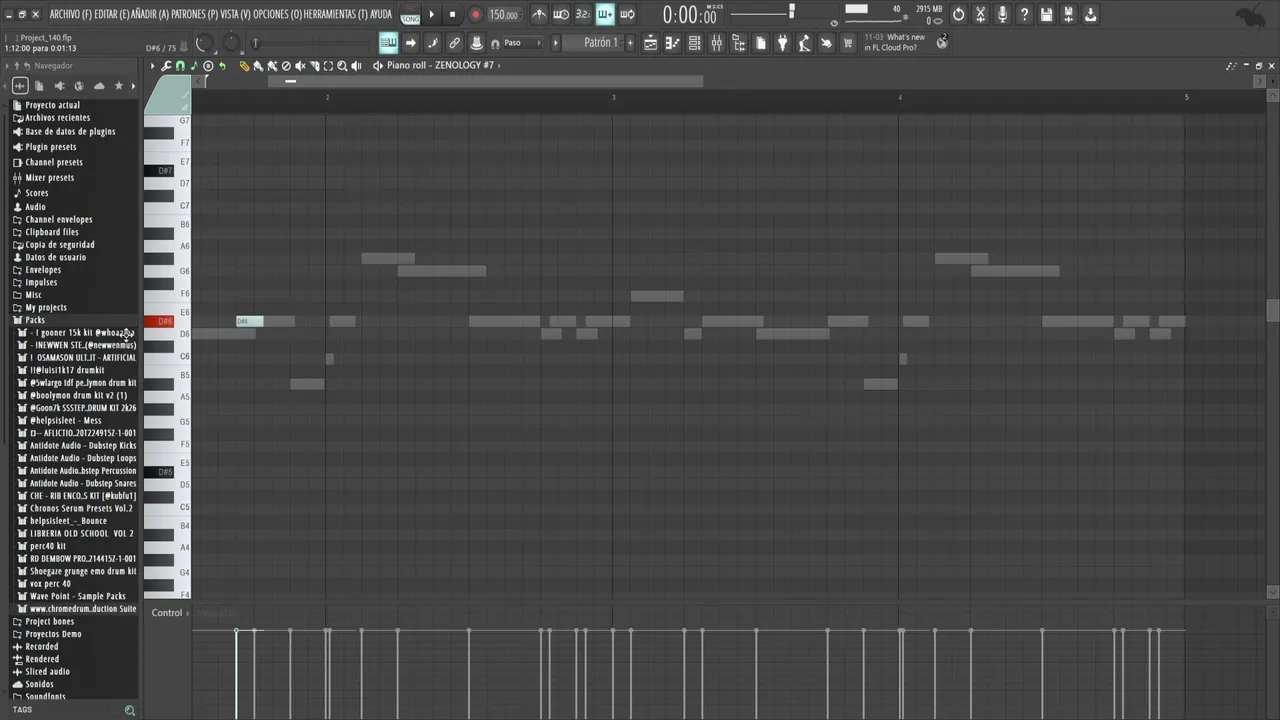This screenshot has height=720, width=1280.
Task: Click the ZENOLOGY #7 channel name in title
Action: [464, 65]
